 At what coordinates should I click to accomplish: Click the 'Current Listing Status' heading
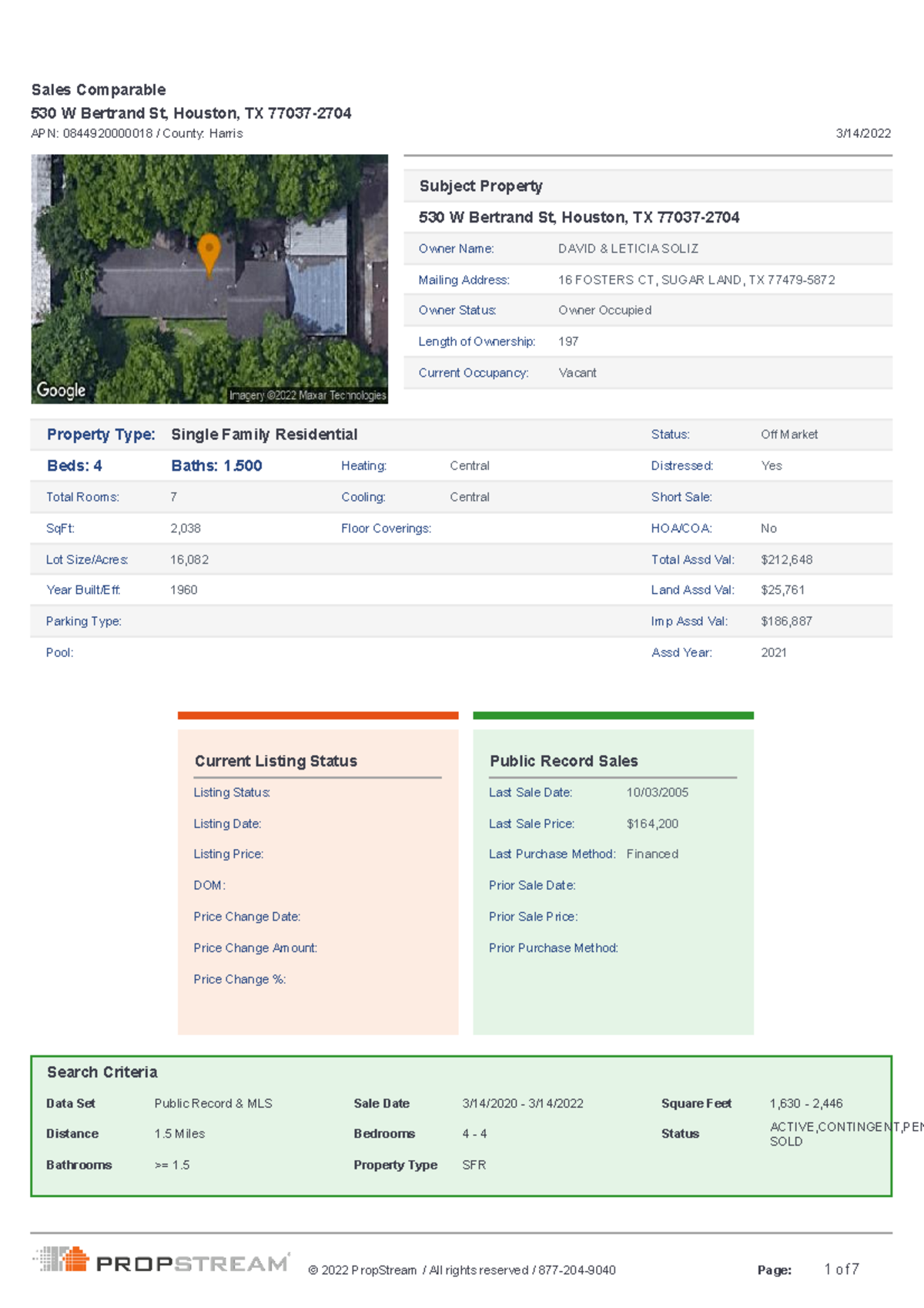coord(276,761)
